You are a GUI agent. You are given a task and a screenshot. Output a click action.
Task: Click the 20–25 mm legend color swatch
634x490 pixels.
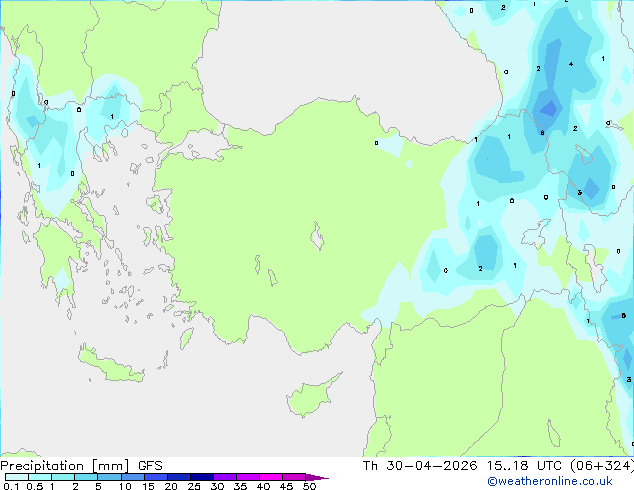coord(179,477)
